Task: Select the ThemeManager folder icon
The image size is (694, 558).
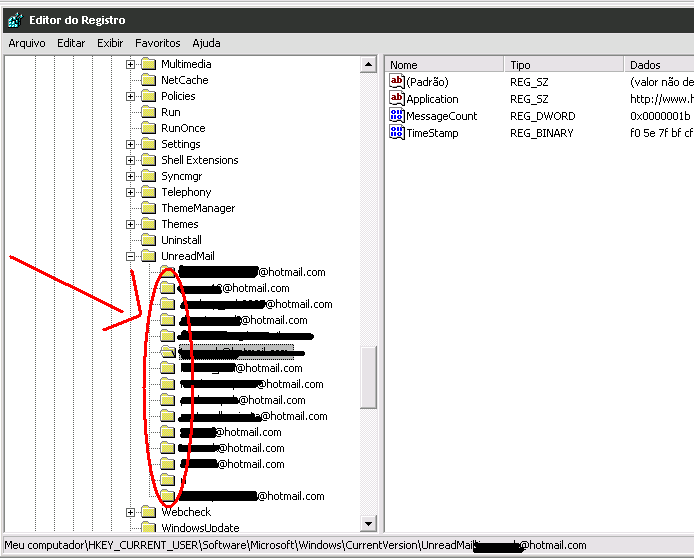Action: [x=149, y=208]
